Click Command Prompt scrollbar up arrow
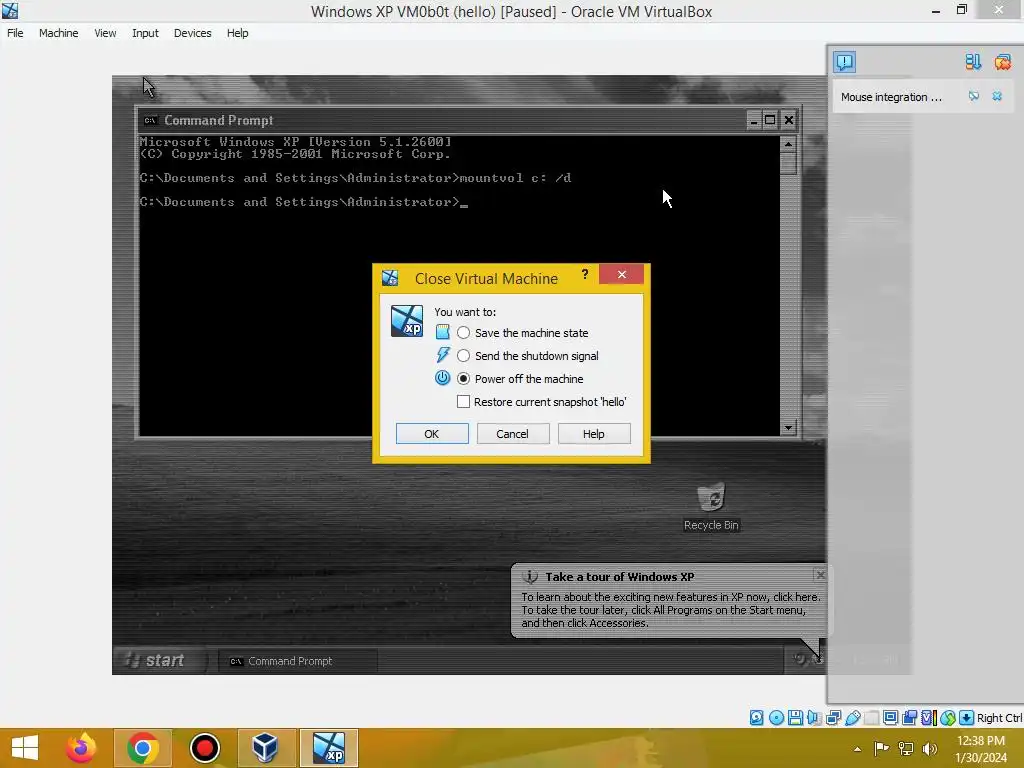Image resolution: width=1024 pixels, height=768 pixels. pyautogui.click(x=788, y=144)
